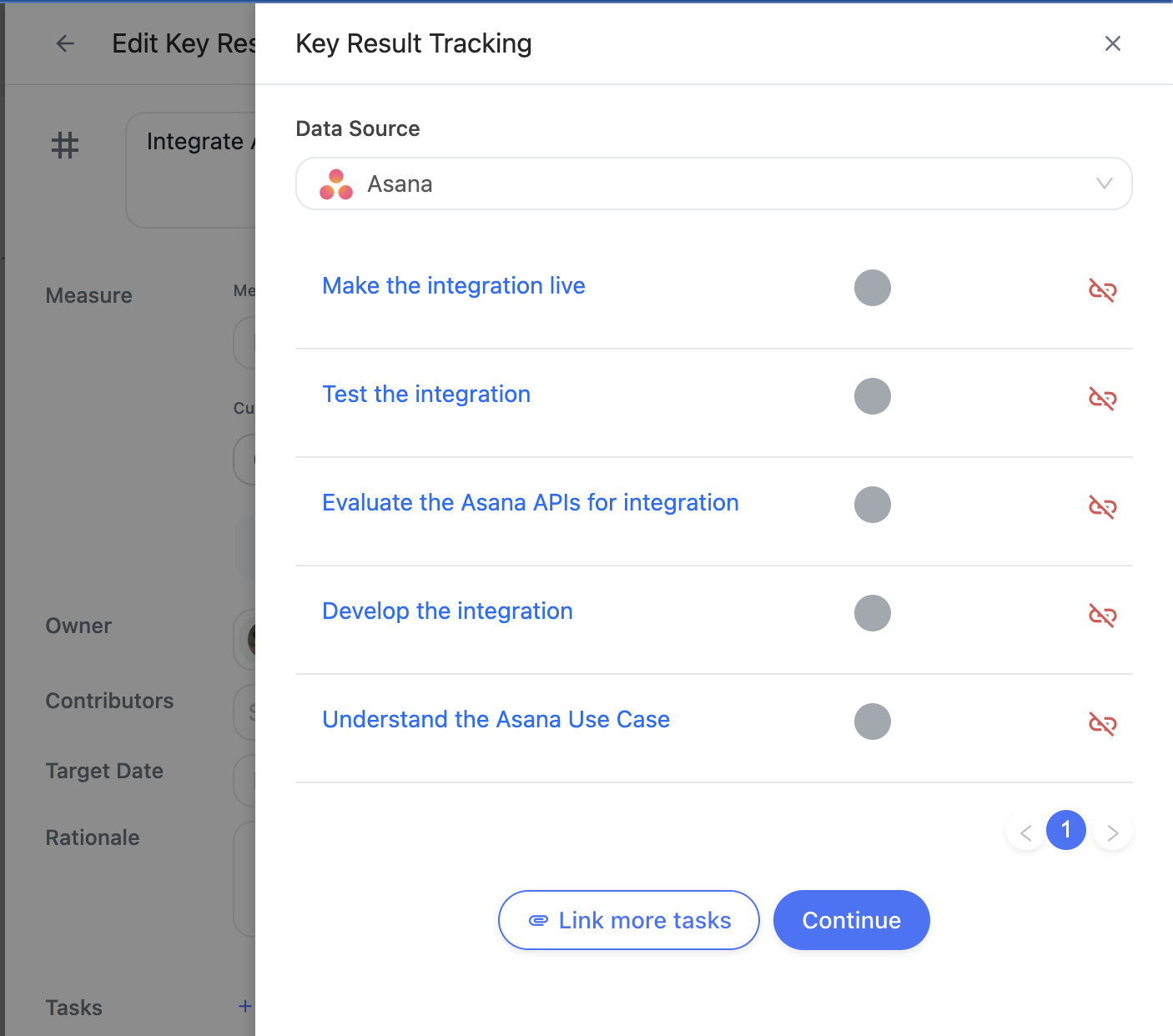The image size is (1173, 1036).
Task: Click the back arrow beside Edit Key Result
Action: click(x=65, y=43)
